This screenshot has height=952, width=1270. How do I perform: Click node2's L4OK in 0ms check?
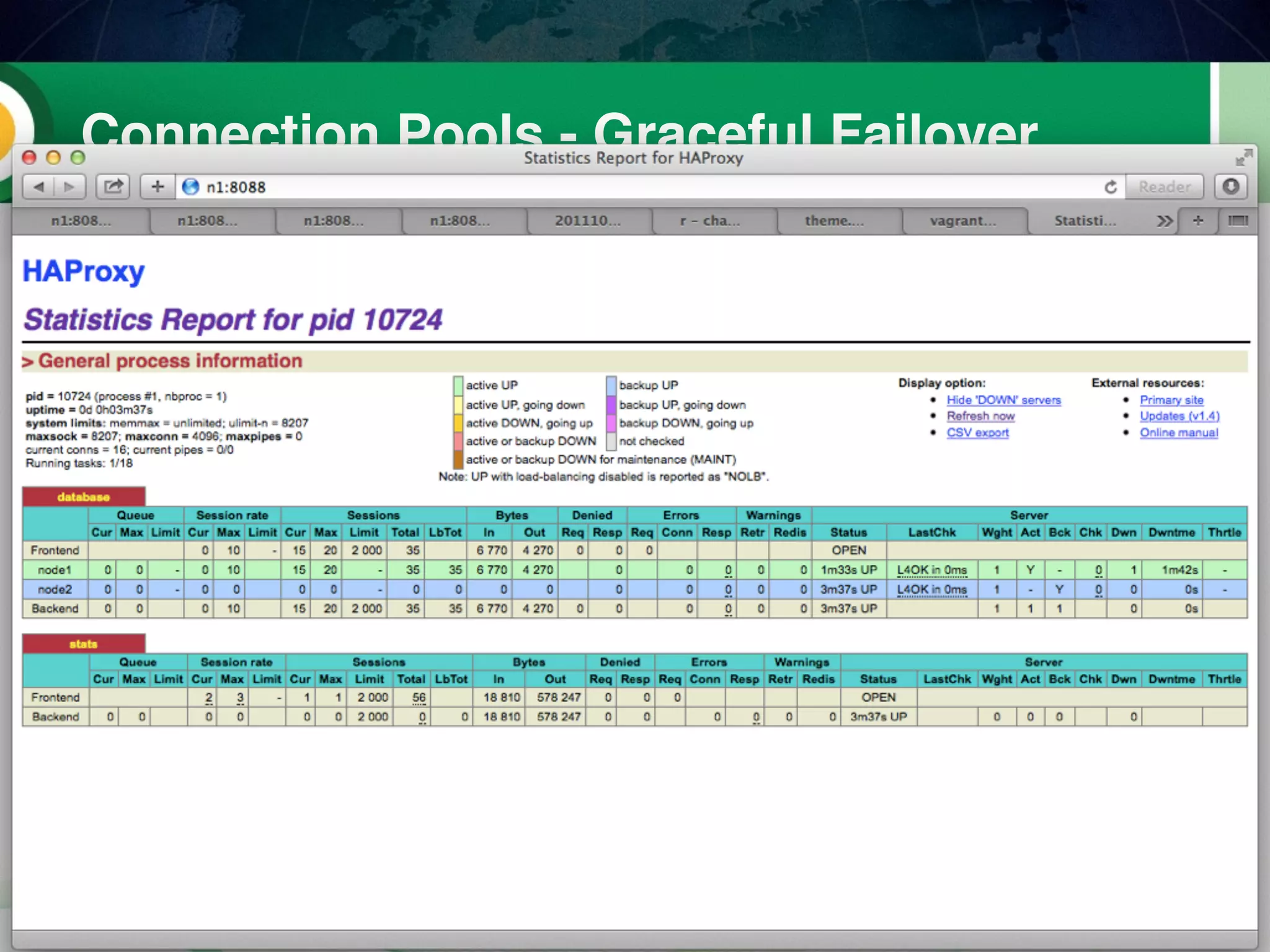coord(931,589)
